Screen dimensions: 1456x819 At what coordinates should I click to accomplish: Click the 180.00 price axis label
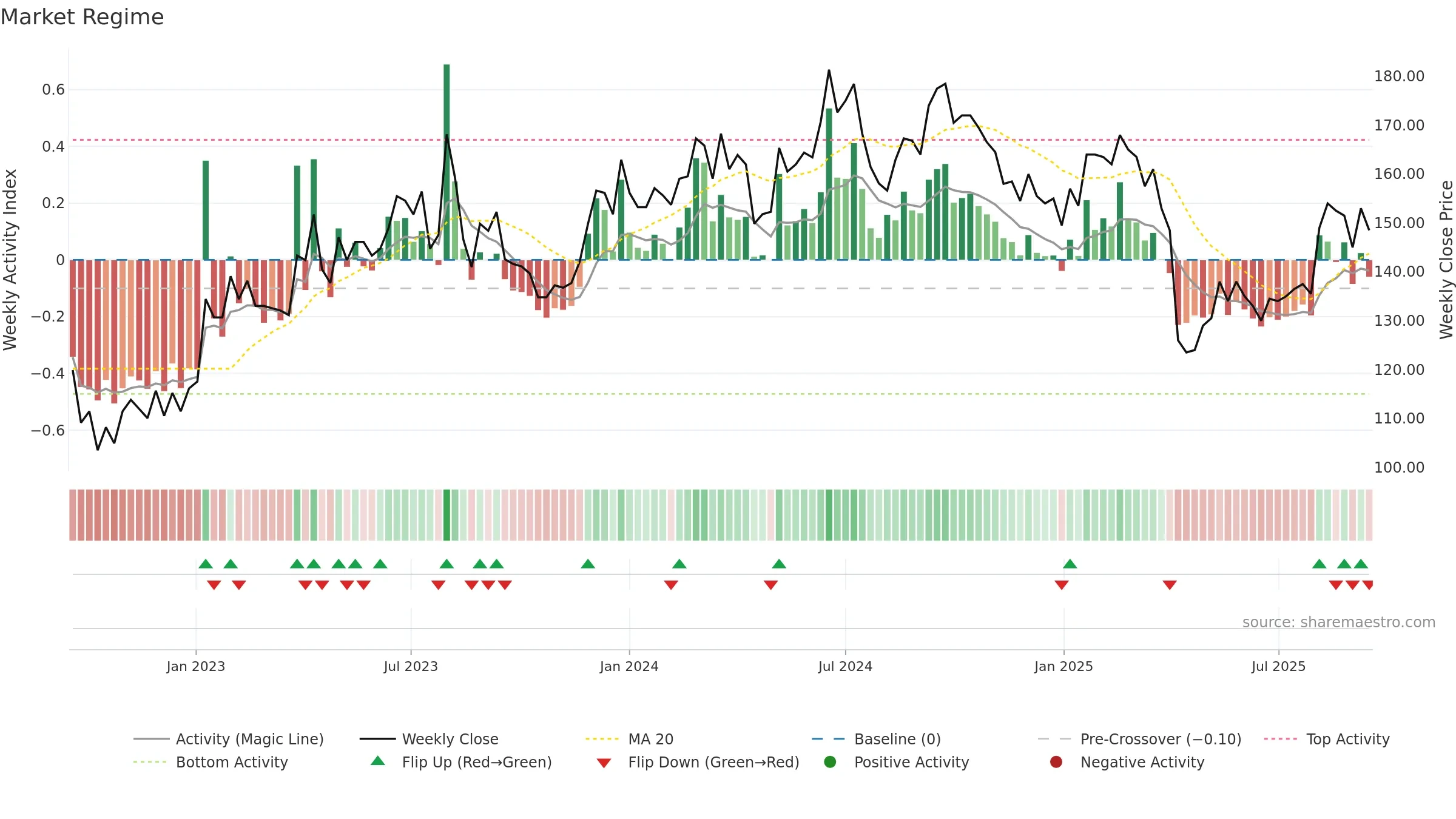(x=1399, y=76)
